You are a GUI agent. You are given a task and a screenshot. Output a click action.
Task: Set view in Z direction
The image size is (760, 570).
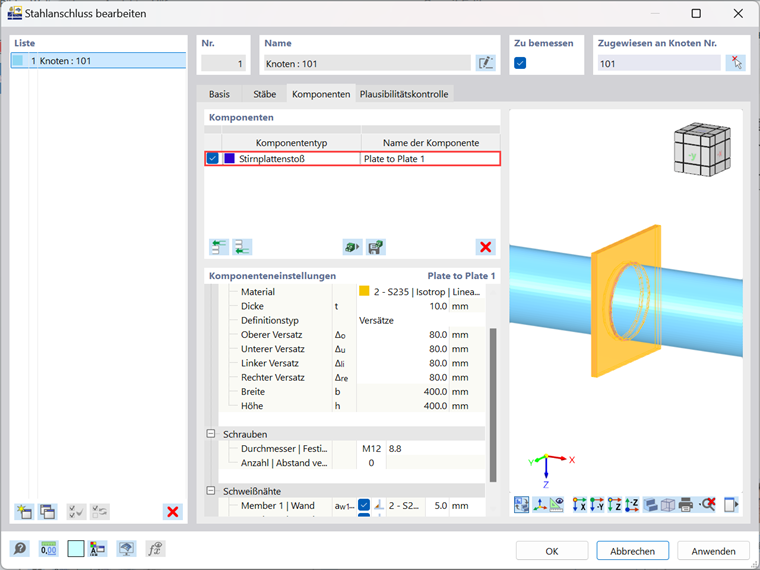[x=614, y=505]
